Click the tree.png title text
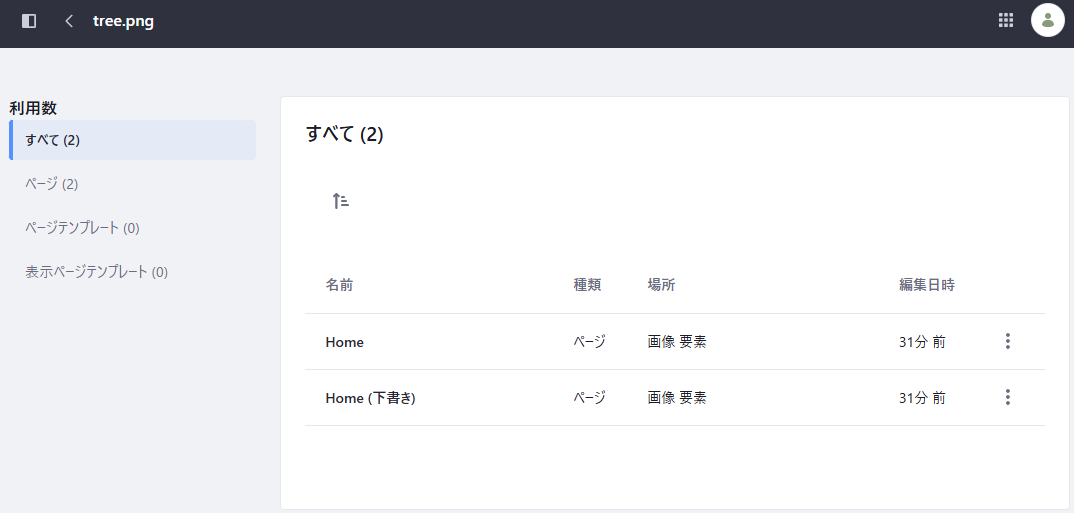1074x513 pixels. pos(123,21)
